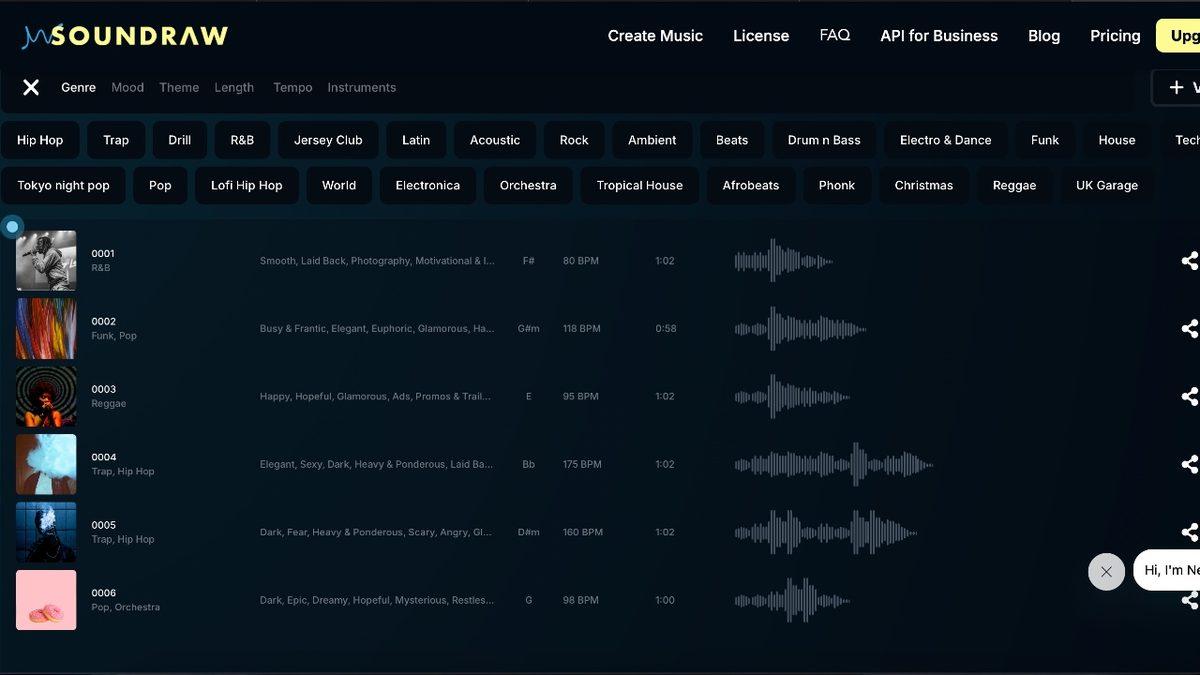Image resolution: width=1200 pixels, height=675 pixels.
Task: Dismiss the chat popup bubble
Action: click(1106, 572)
